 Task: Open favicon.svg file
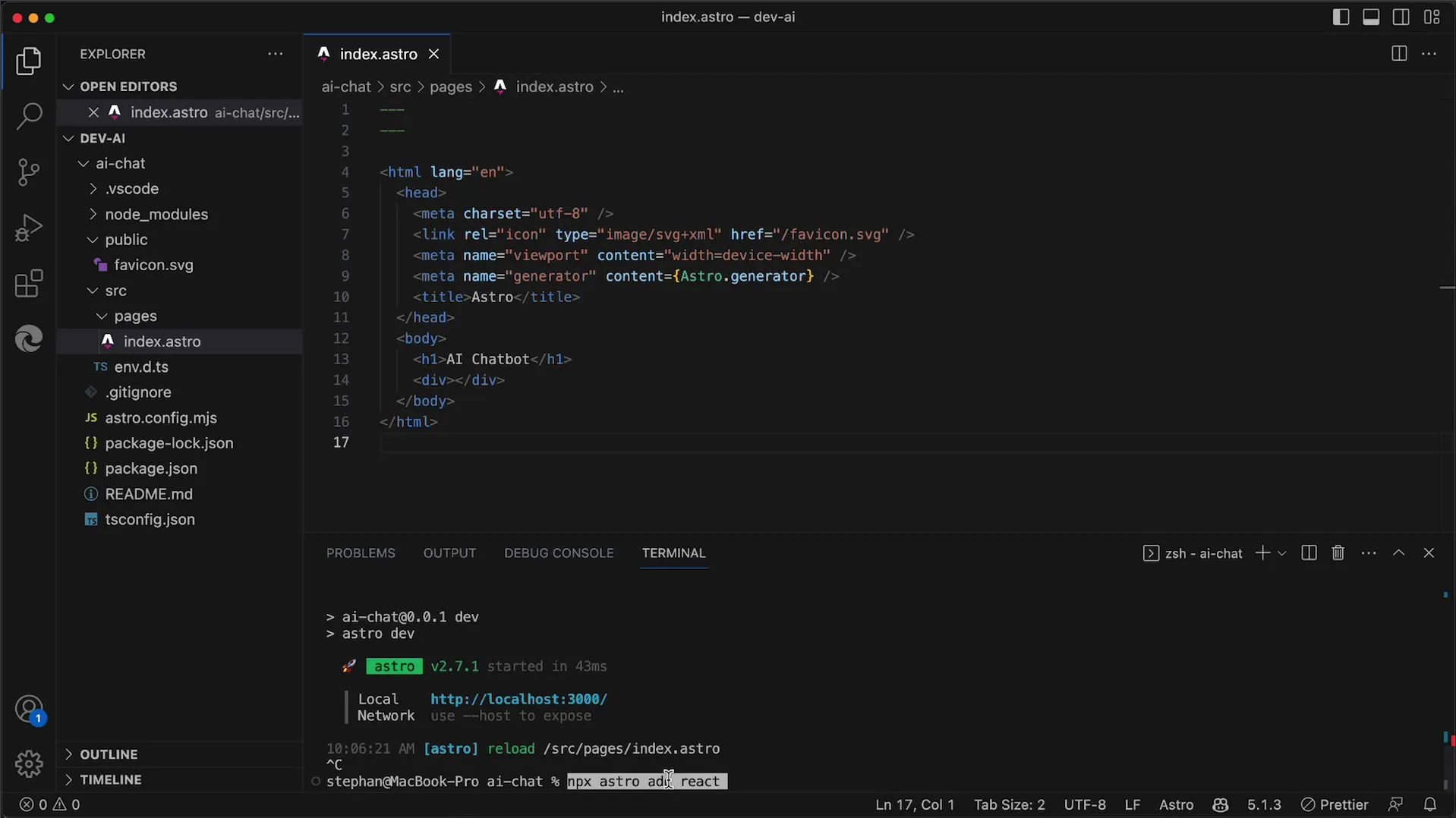[179, 266]
